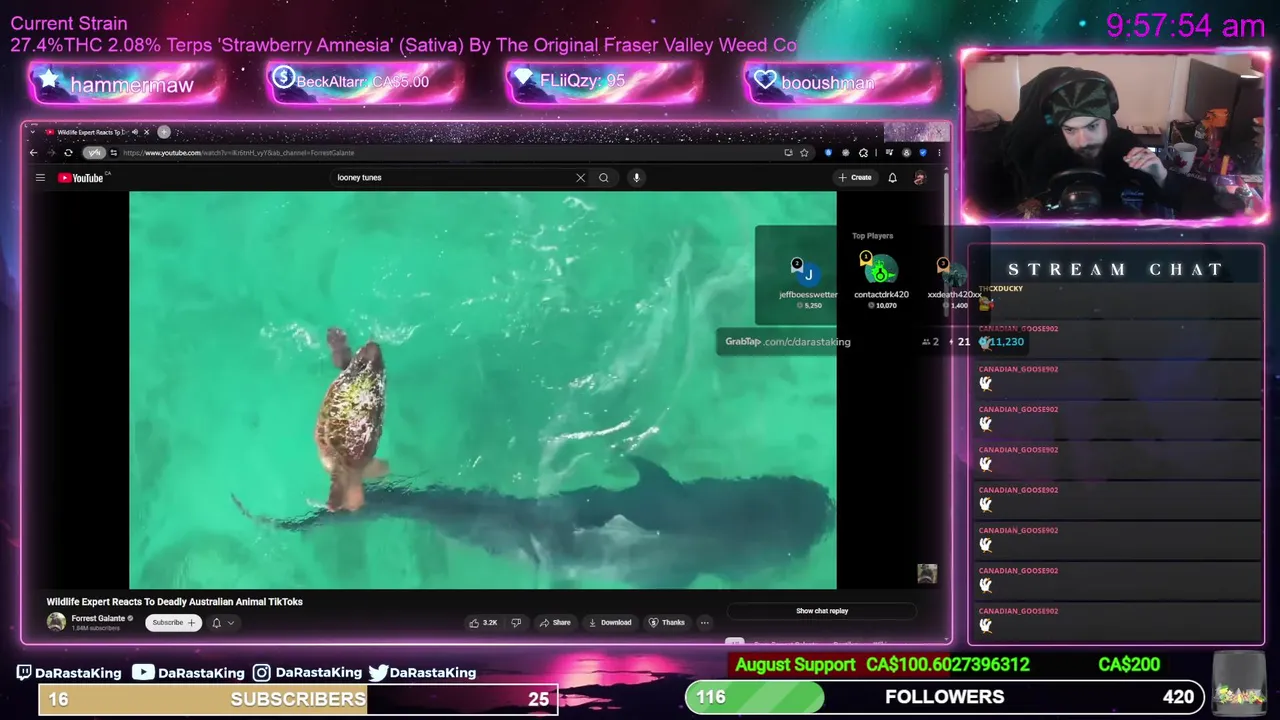Start voice search with microphone icon

pos(636,178)
